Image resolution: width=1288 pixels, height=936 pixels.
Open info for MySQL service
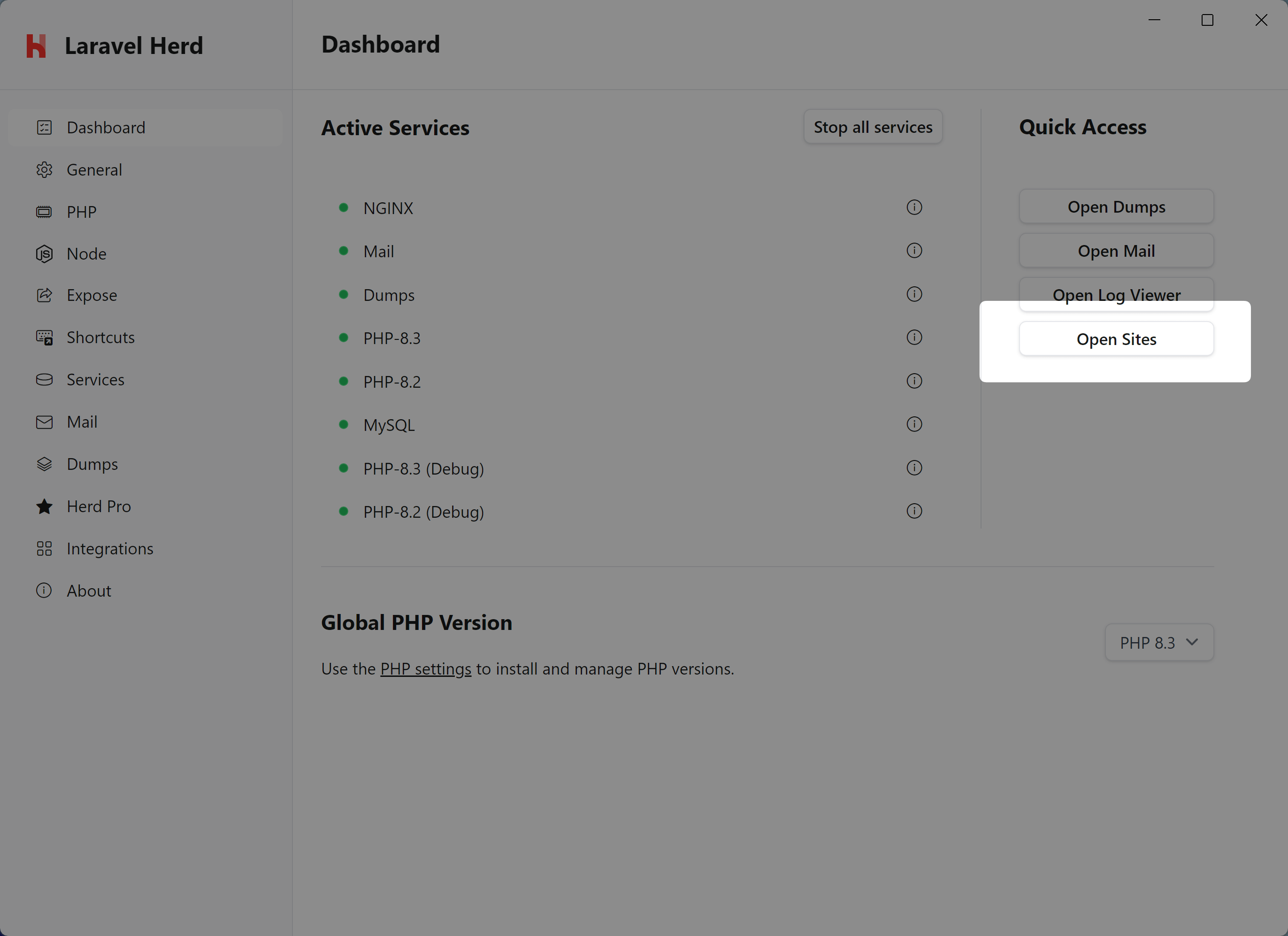point(914,424)
